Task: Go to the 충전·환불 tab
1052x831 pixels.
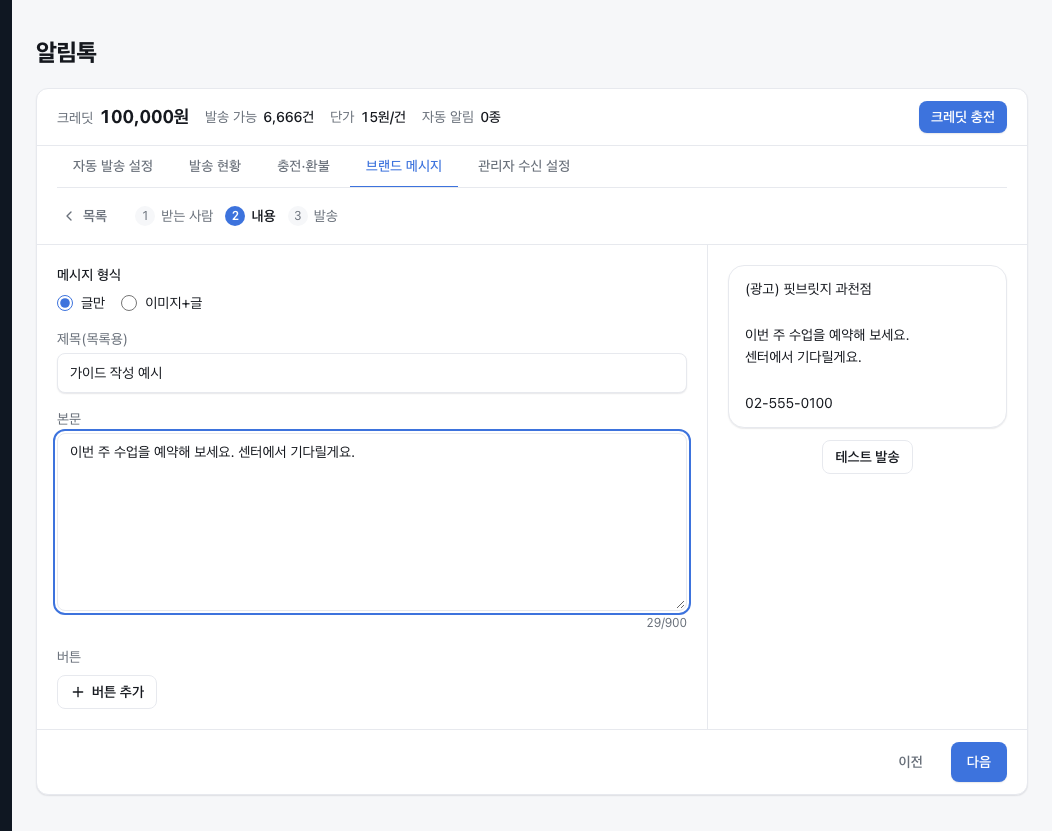Action: pos(303,166)
